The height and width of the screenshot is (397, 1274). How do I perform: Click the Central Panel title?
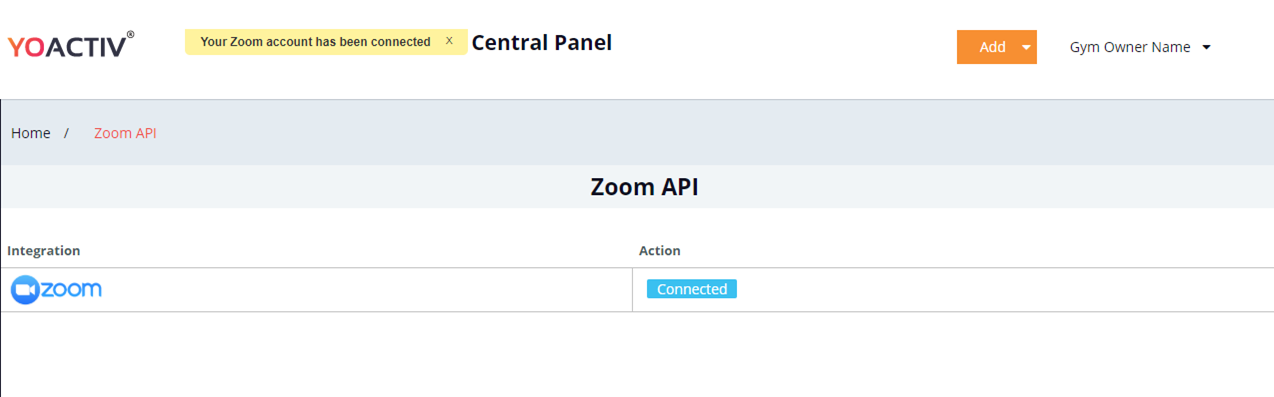coord(542,42)
